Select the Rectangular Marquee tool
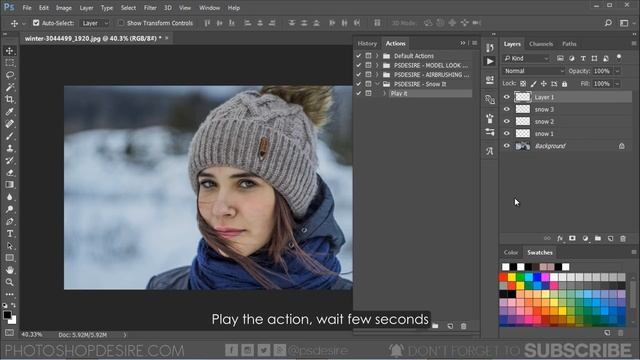This screenshot has width=640, height=360. coord(9,63)
